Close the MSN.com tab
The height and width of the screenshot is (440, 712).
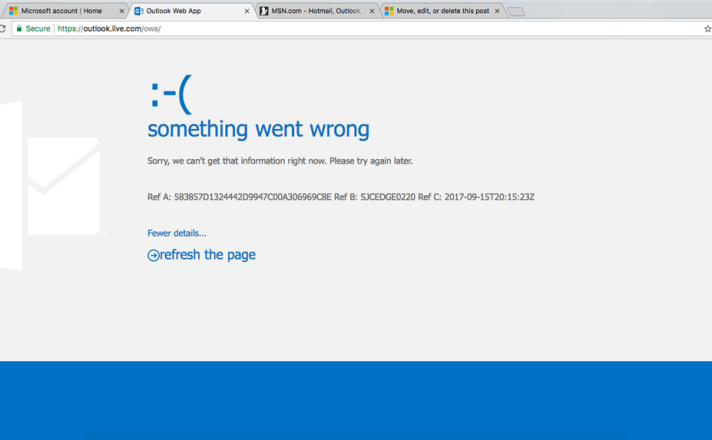coord(372,11)
